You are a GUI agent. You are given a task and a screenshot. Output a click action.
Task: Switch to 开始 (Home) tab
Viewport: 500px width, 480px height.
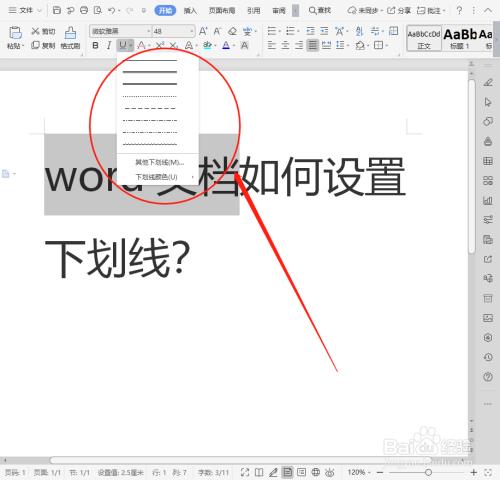[165, 11]
